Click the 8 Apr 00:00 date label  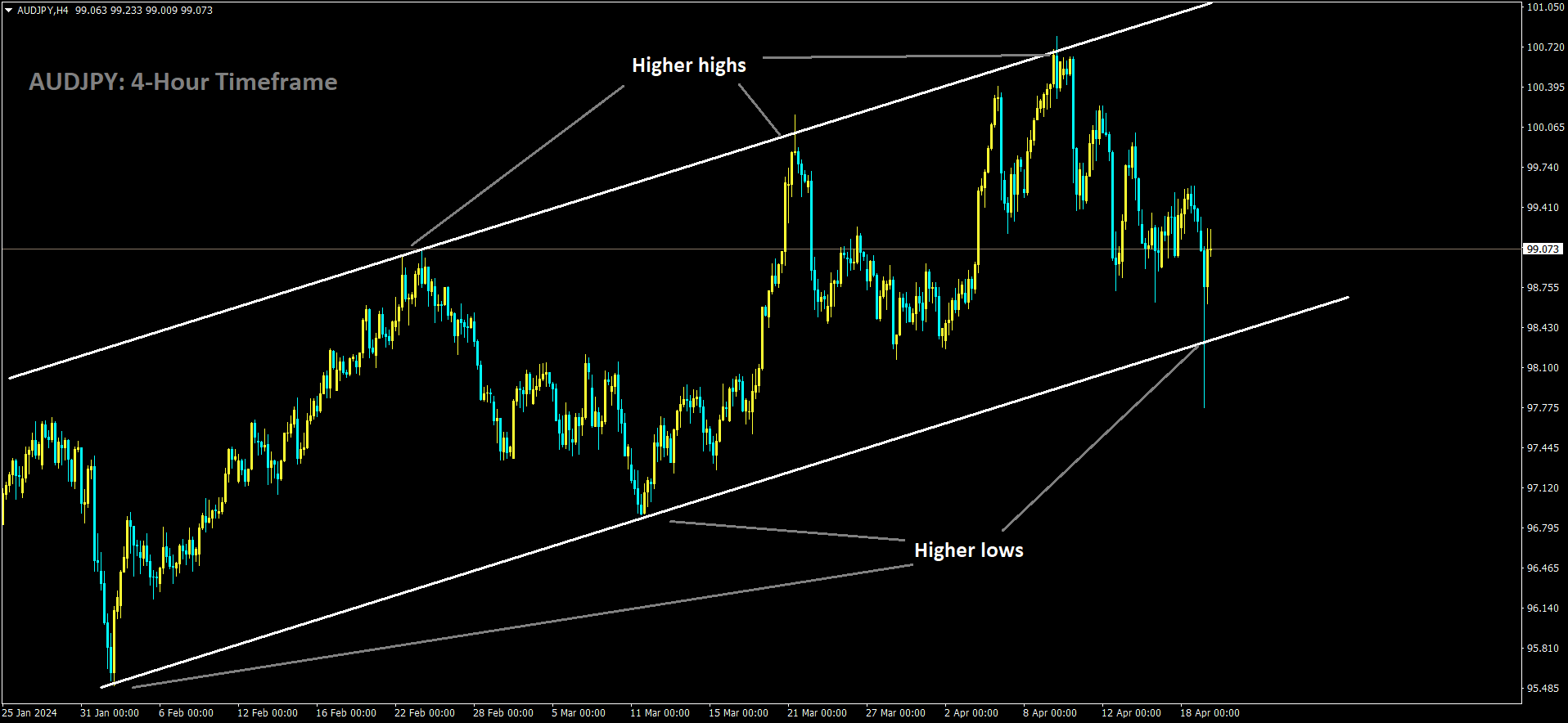coord(1050,713)
